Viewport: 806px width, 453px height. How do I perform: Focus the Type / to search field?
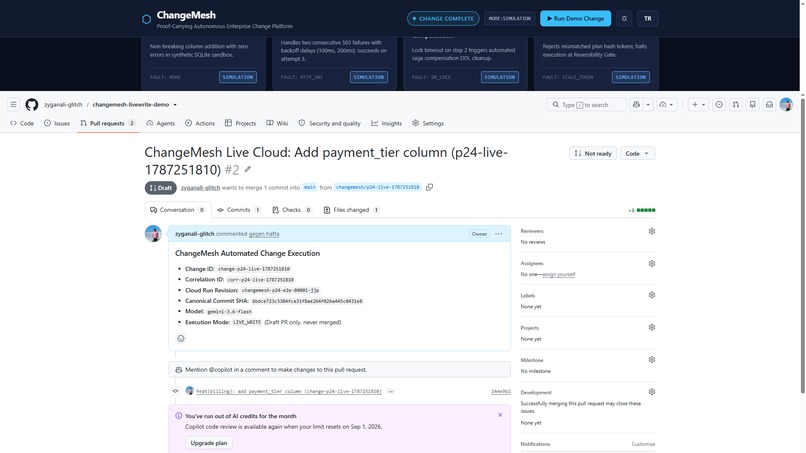[587, 104]
